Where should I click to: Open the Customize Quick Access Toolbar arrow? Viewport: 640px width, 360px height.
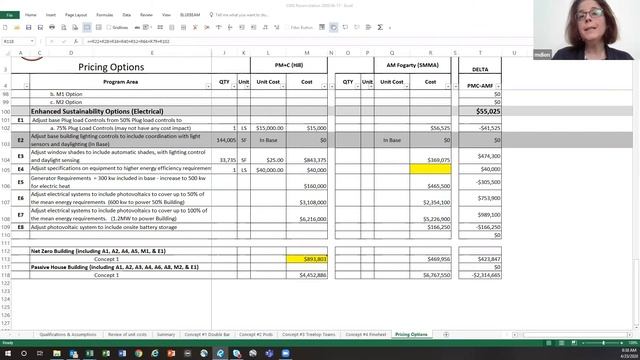[x=390, y=28]
